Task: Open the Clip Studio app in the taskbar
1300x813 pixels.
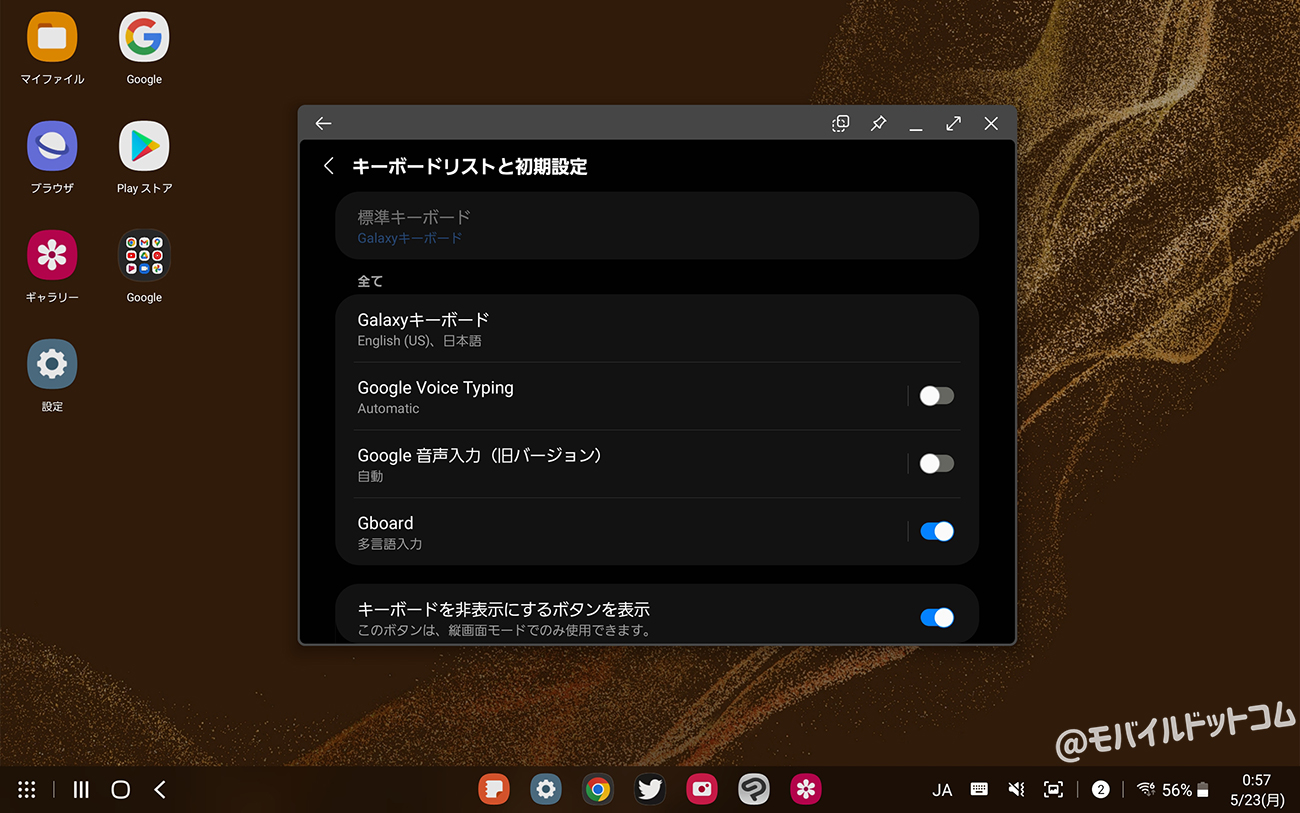Action: [754, 789]
